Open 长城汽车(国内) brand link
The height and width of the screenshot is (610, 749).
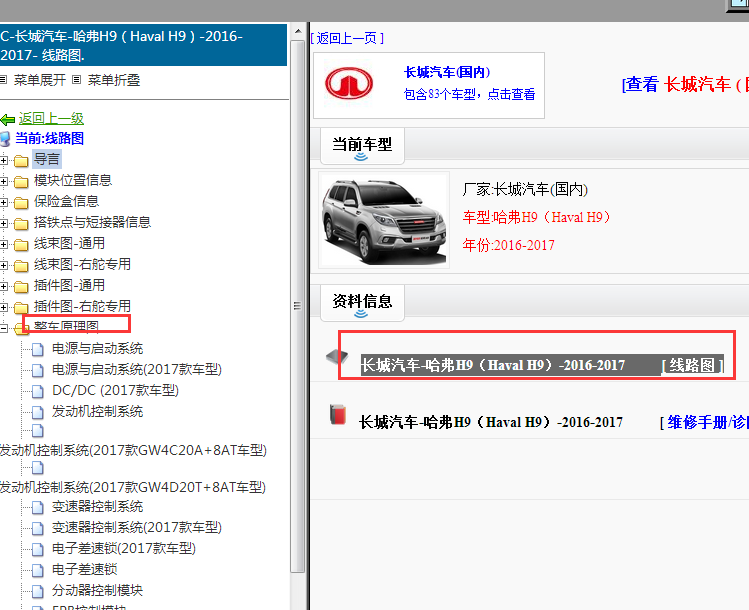(447, 72)
